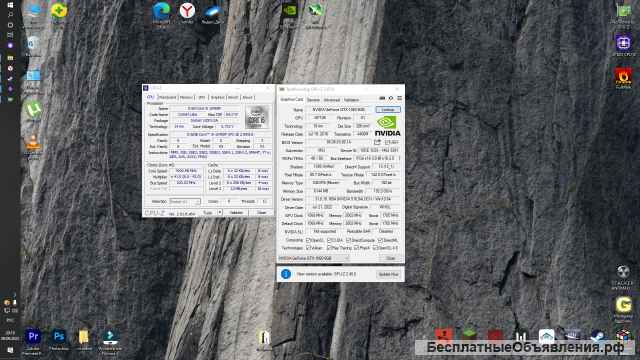Launch the Yandex browser desktop shortcut
The height and width of the screenshot is (360, 640).
pos(187,11)
